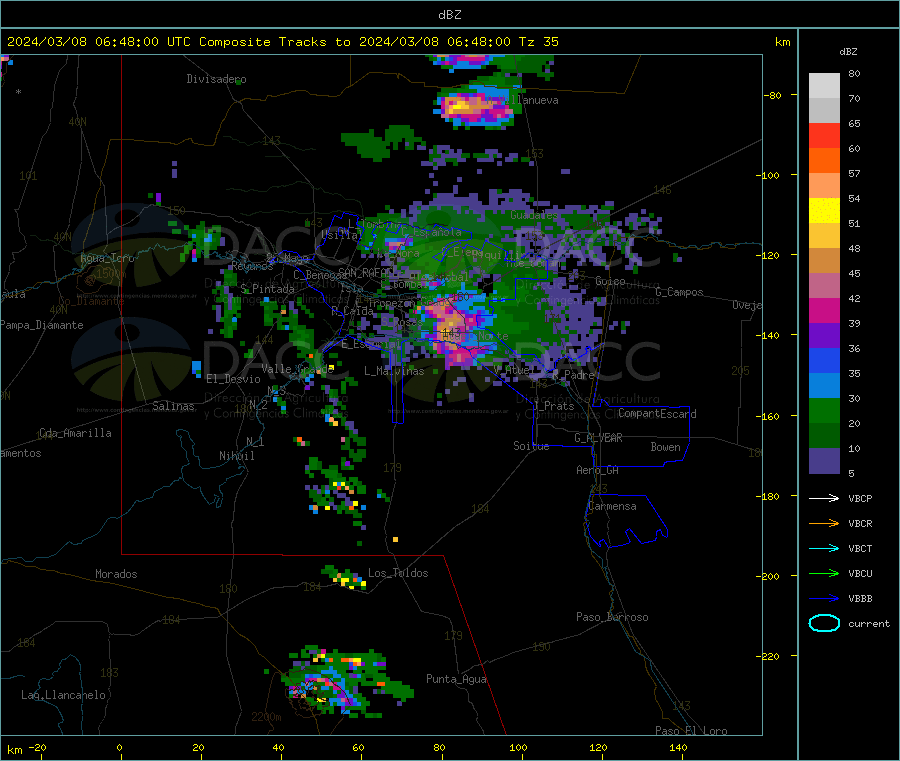Viewport: 900px width, 761px height.
Task: Click the green VBCU arrow in legend
Action: tap(824, 573)
